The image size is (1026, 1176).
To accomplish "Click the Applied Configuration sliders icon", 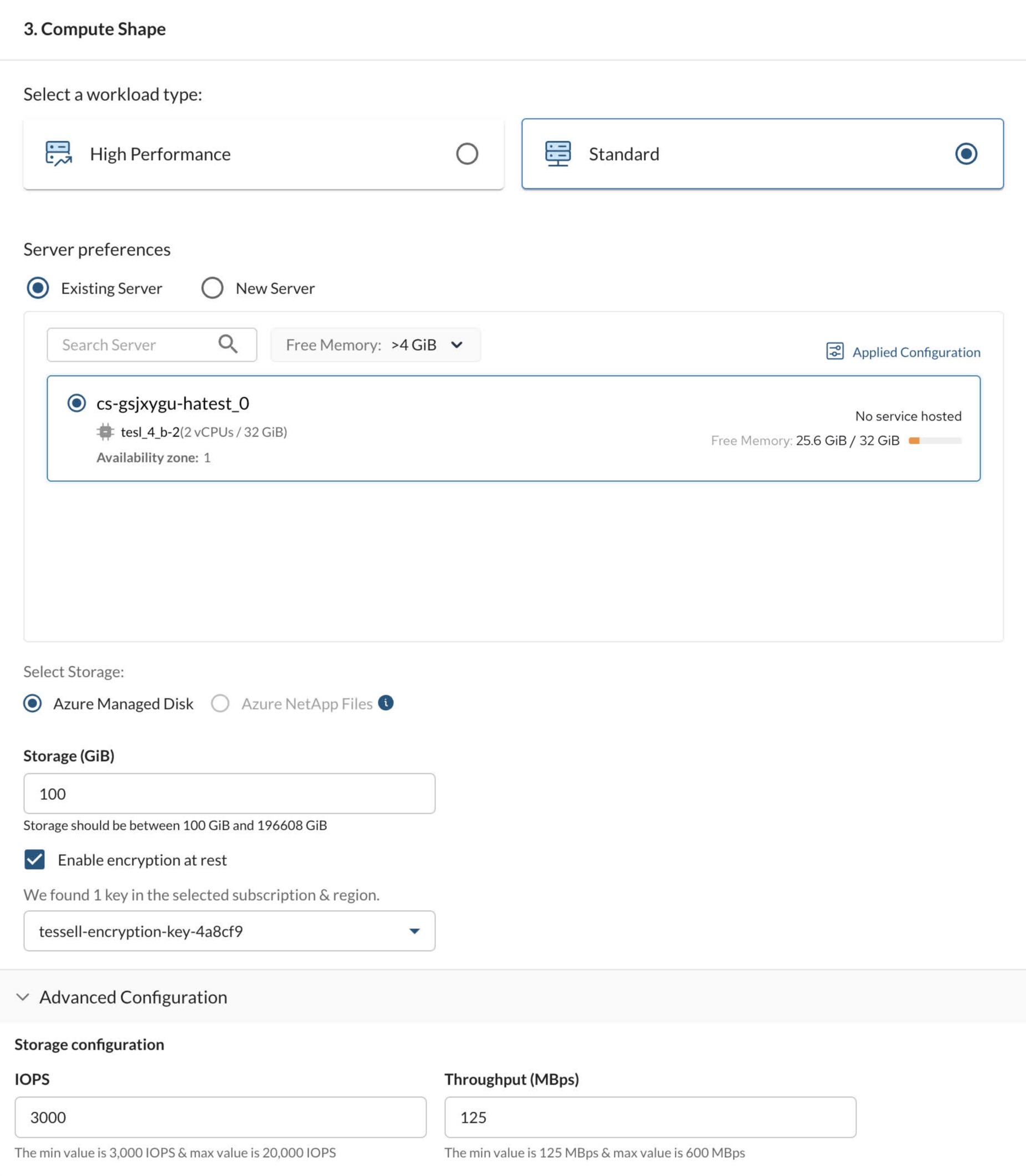I will [x=834, y=351].
